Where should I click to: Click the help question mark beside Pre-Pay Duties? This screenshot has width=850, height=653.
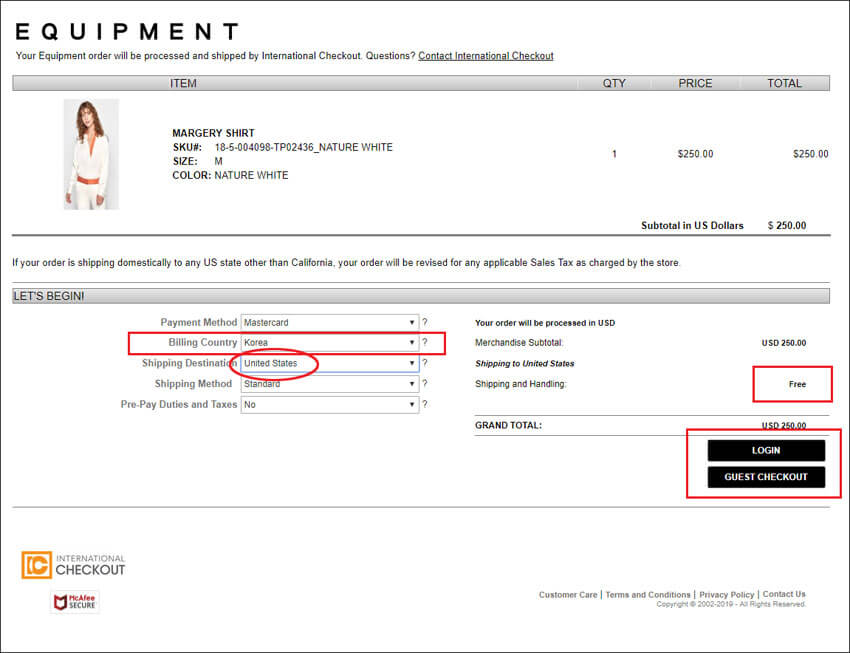(x=425, y=404)
